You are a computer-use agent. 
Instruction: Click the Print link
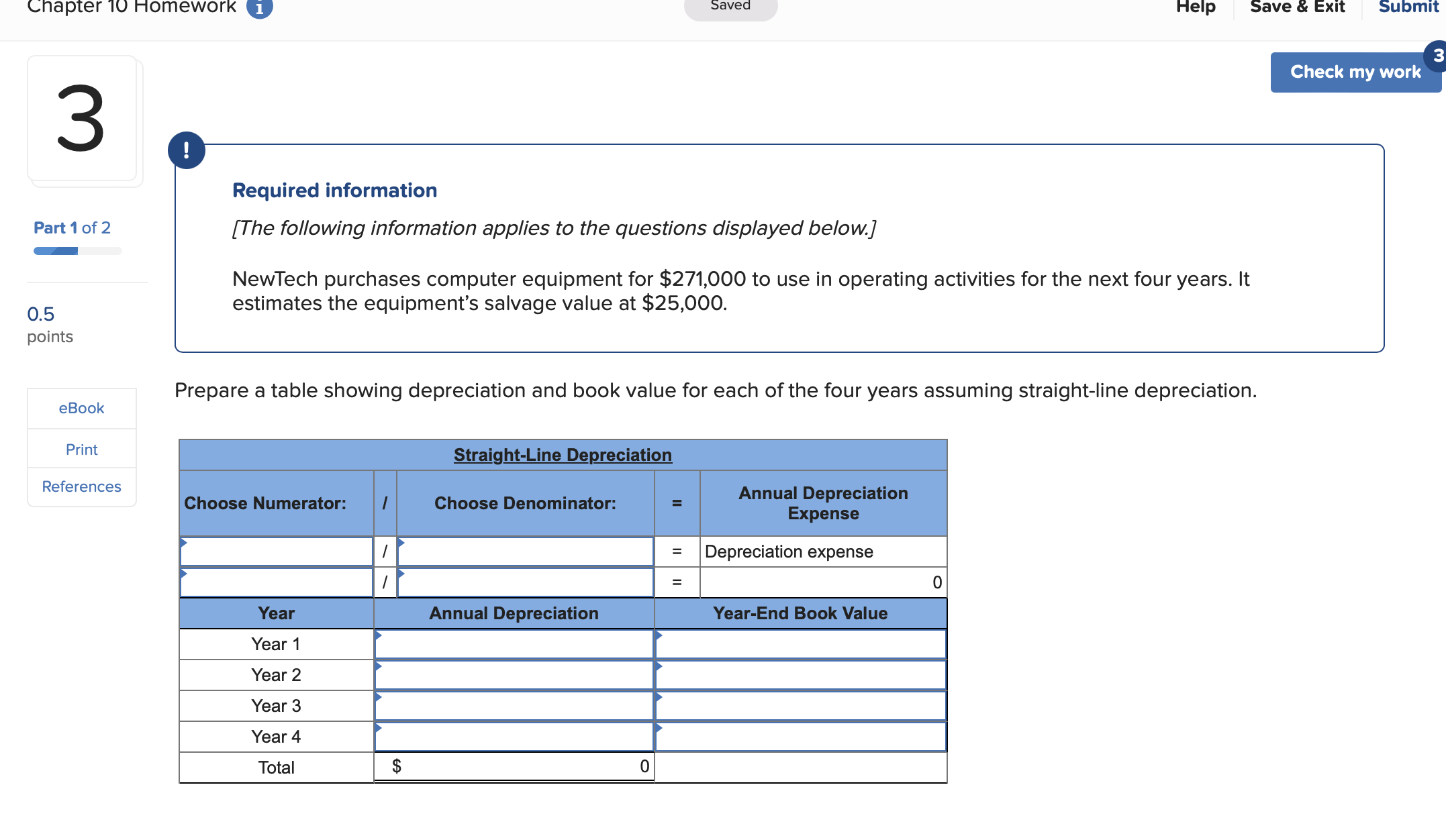click(x=81, y=450)
